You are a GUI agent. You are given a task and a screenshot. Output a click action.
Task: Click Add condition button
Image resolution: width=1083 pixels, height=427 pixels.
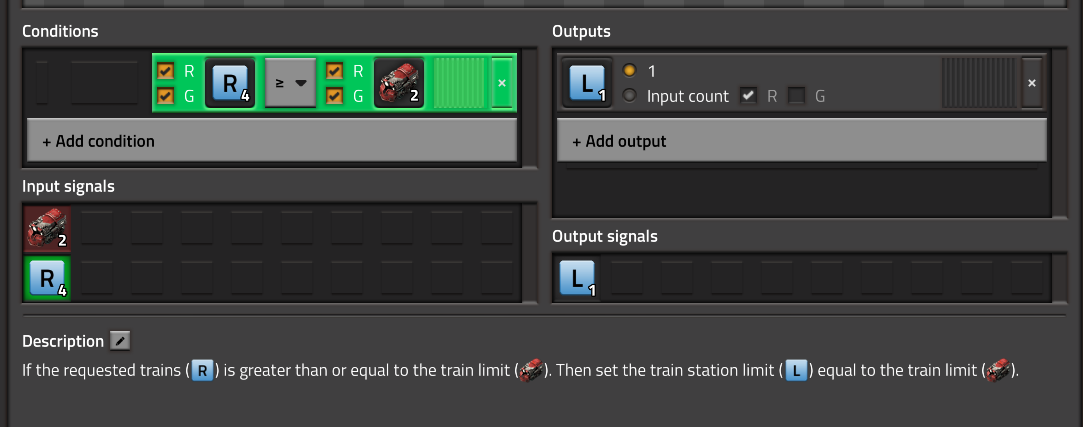(271, 141)
